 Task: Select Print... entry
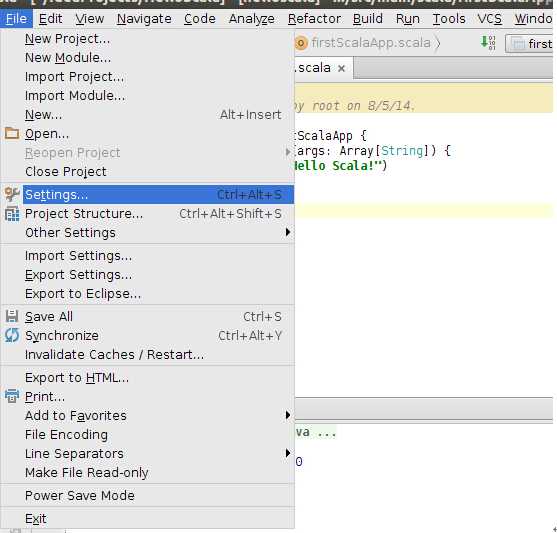click(x=147, y=396)
